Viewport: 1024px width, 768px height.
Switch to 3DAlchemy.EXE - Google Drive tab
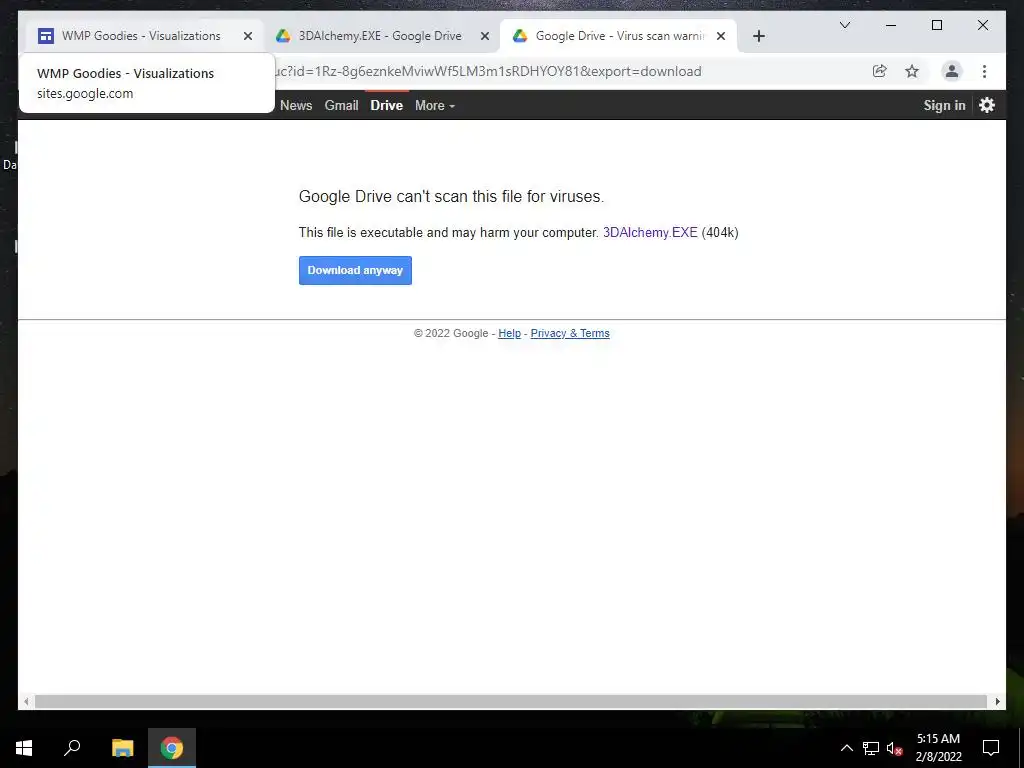(379, 36)
